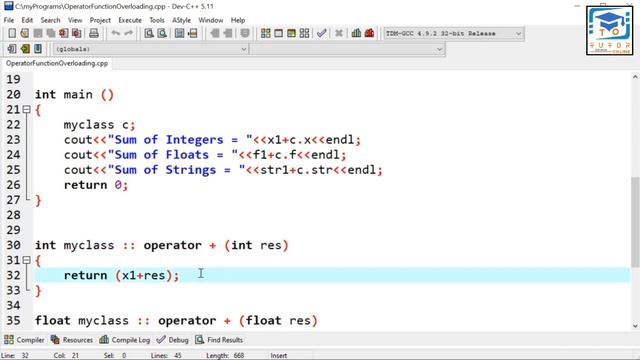This screenshot has height=360, width=640.
Task: Click the Close file toolbar icon
Action: [x=64, y=33]
